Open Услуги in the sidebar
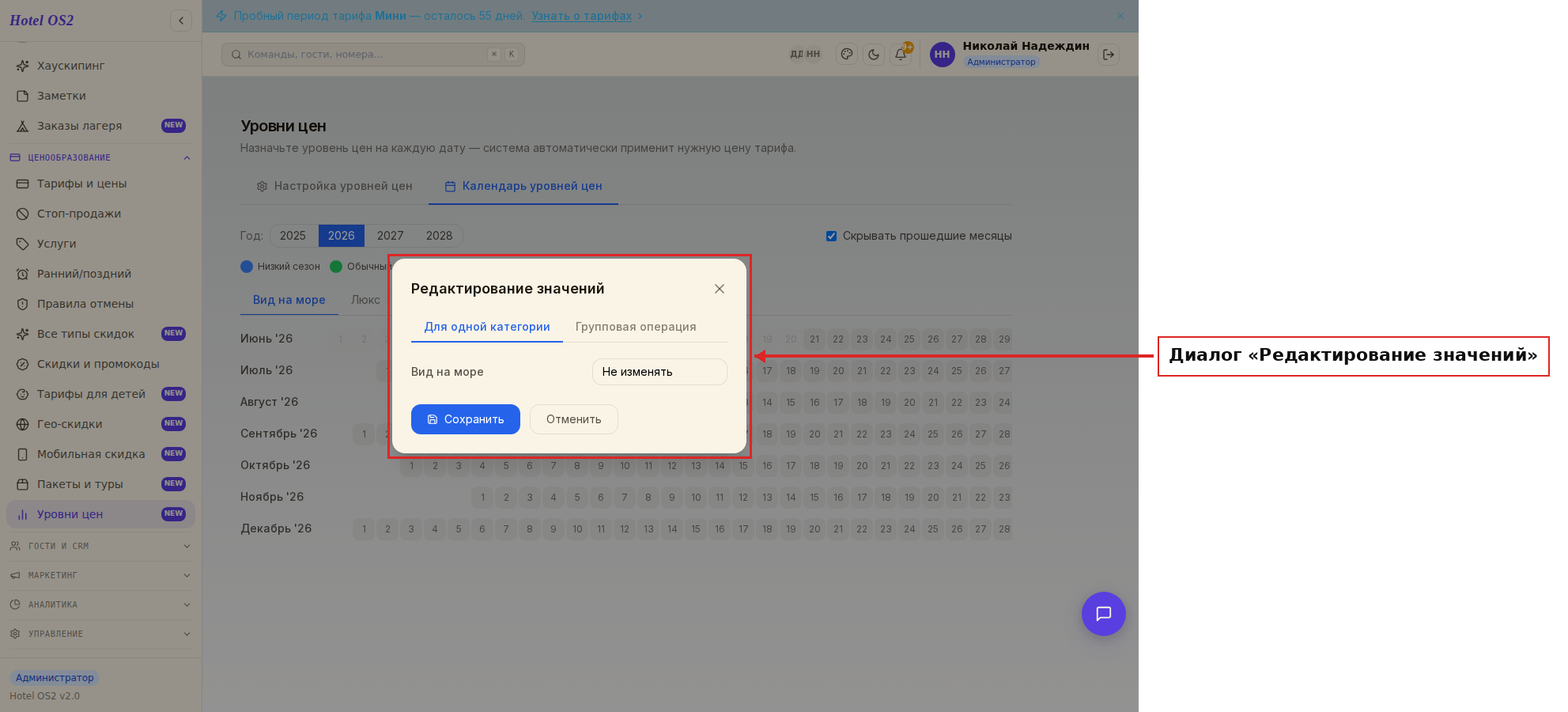 coord(100,244)
